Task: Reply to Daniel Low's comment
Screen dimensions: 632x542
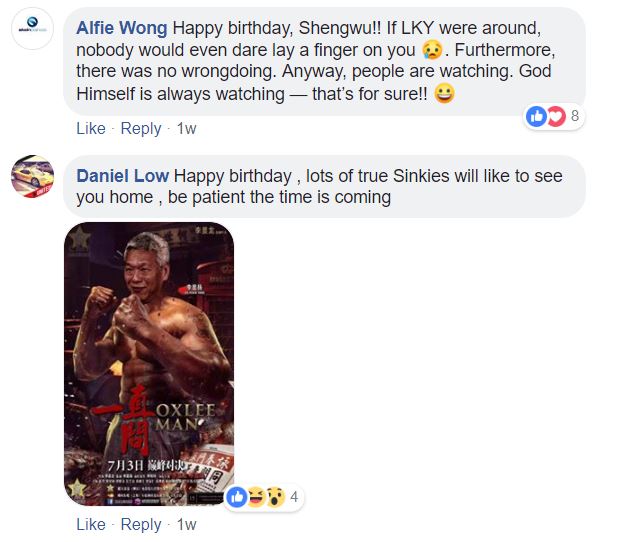Action: point(141,525)
